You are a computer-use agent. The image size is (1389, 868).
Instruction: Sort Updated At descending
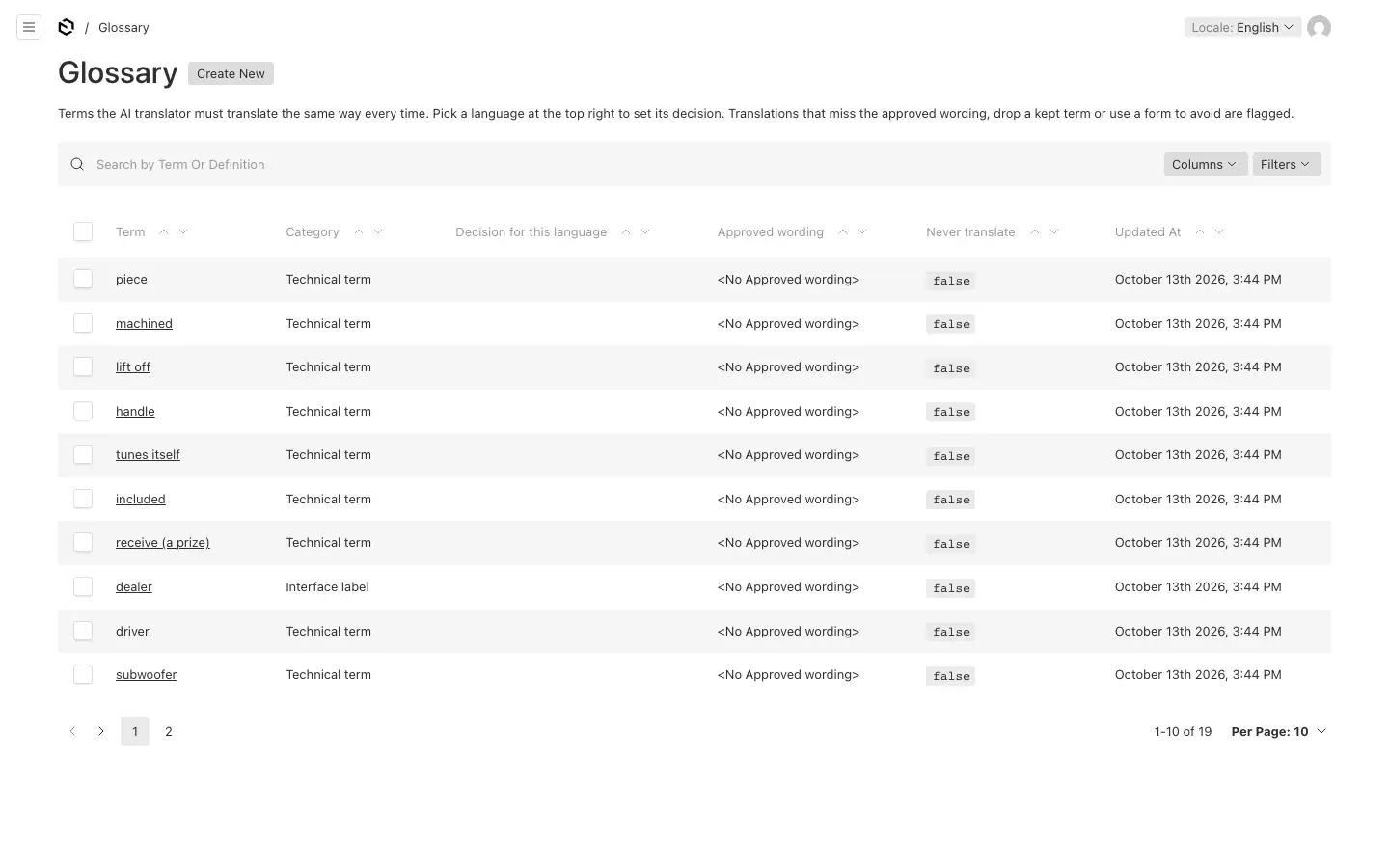tap(1219, 231)
